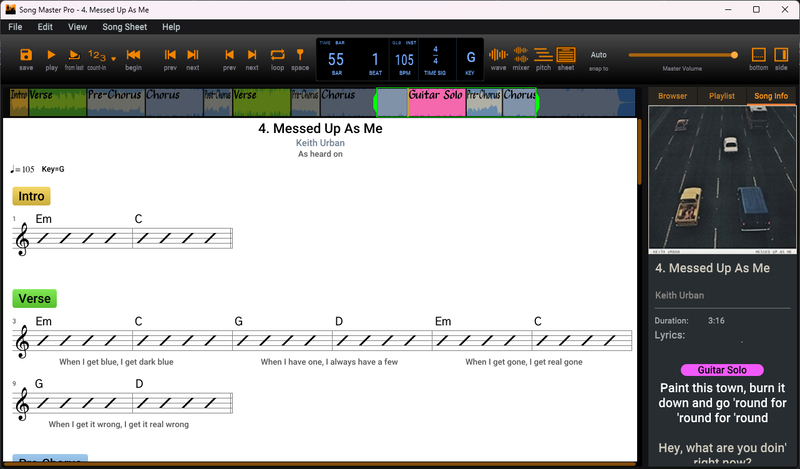Open the Song Sheet menu
The height and width of the screenshot is (469, 800).
124,27
